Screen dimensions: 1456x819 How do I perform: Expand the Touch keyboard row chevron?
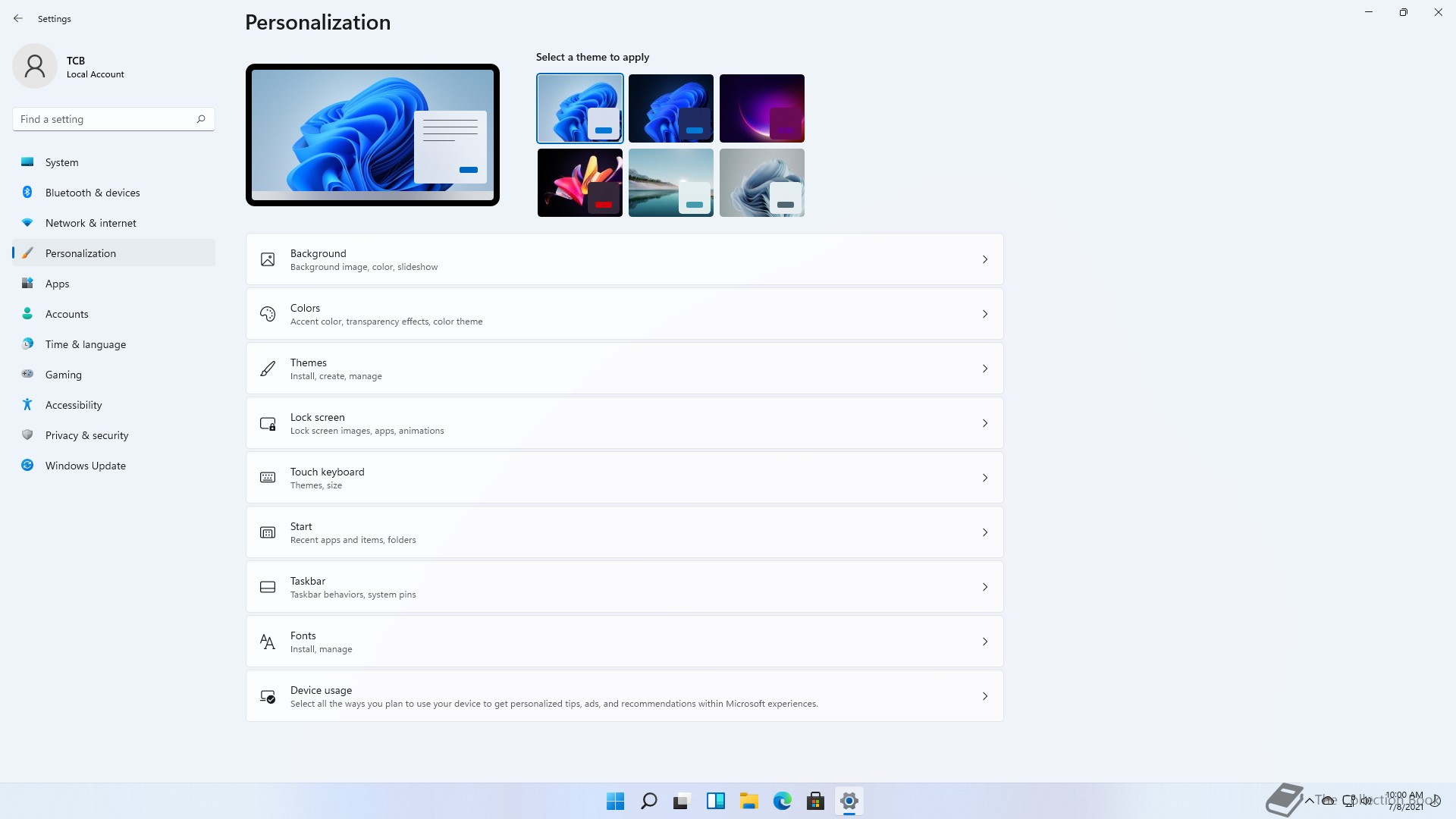pos(985,478)
